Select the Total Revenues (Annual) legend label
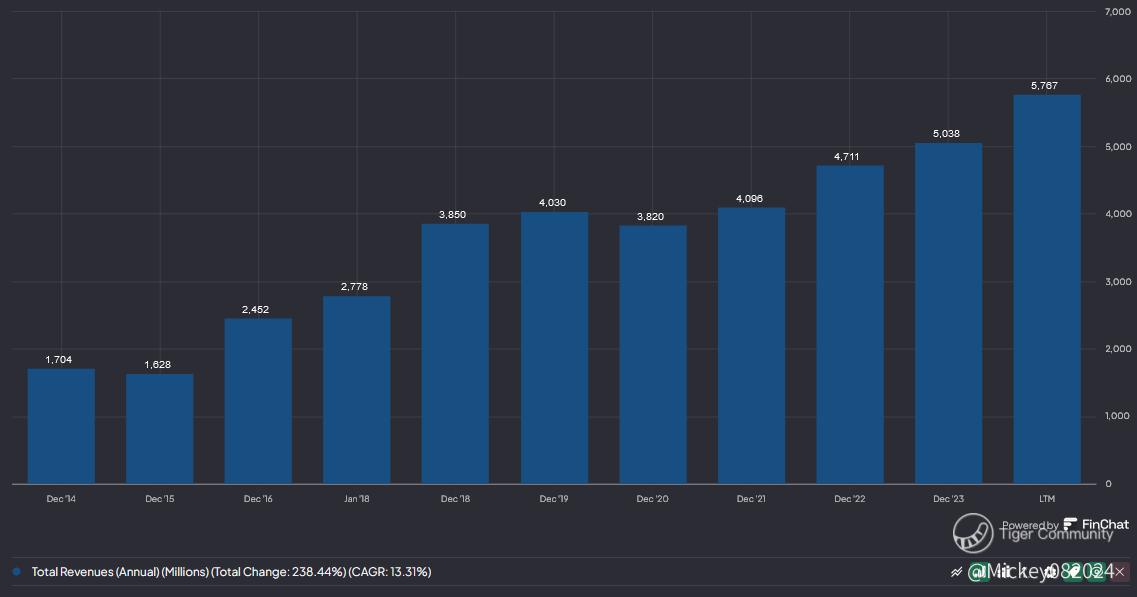The height and width of the screenshot is (597, 1137). (231, 572)
